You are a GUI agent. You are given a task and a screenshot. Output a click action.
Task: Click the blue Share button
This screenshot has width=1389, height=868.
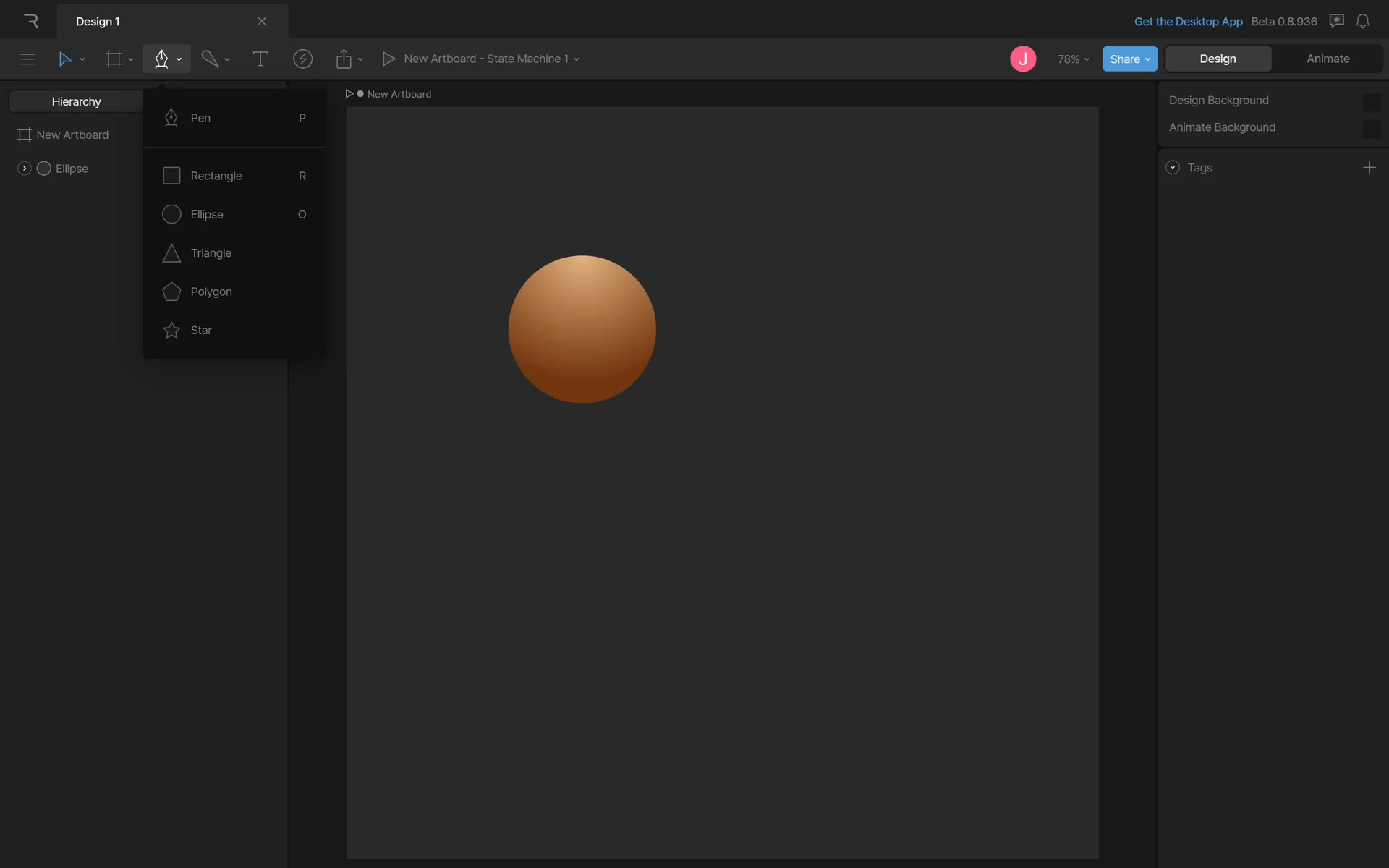point(1129,59)
